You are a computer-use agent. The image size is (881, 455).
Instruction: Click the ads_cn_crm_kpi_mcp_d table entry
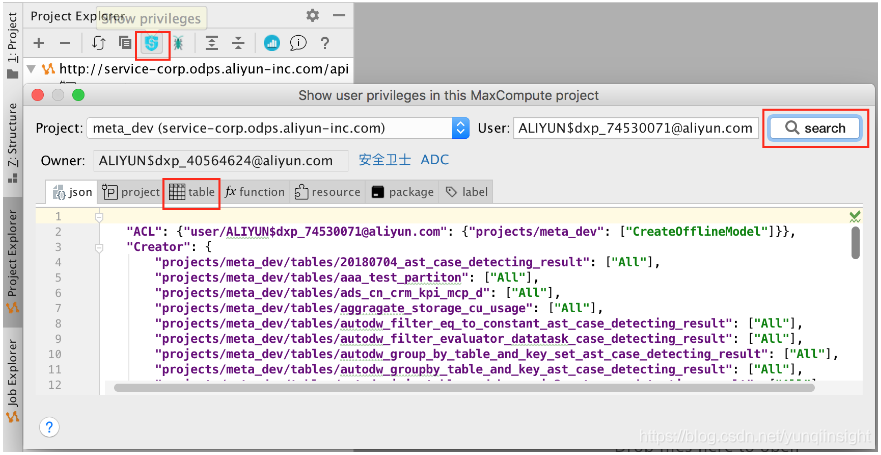point(323,293)
